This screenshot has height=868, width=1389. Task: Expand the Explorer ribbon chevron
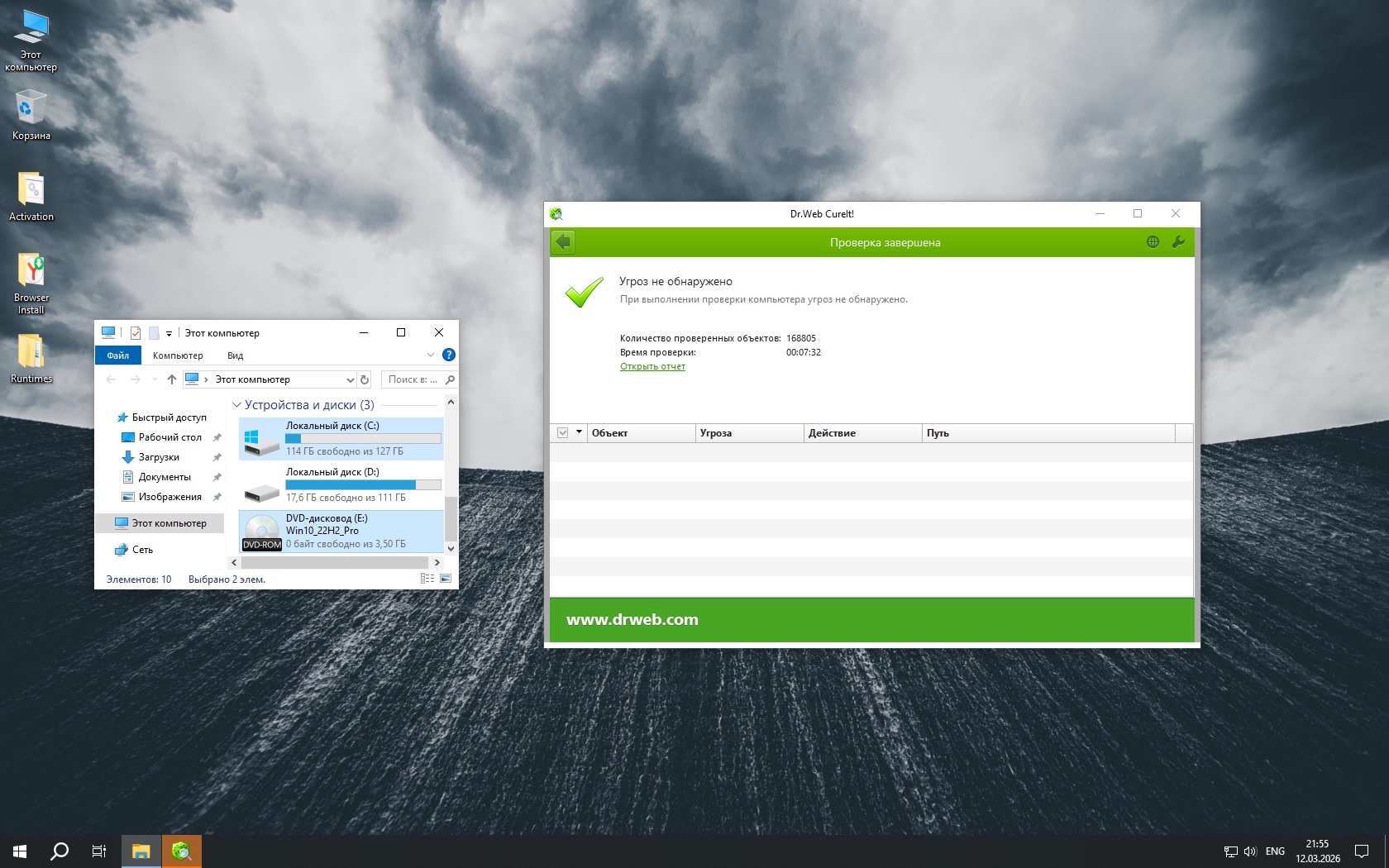430,355
